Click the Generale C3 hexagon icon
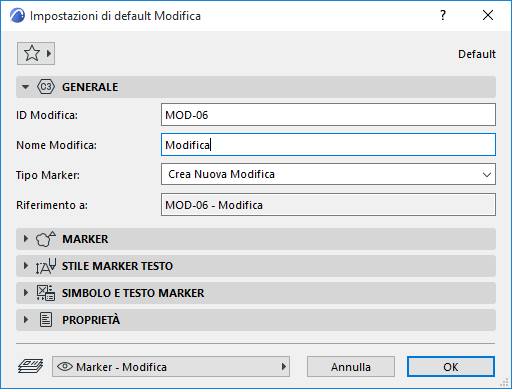The image size is (512, 389). click(46, 87)
